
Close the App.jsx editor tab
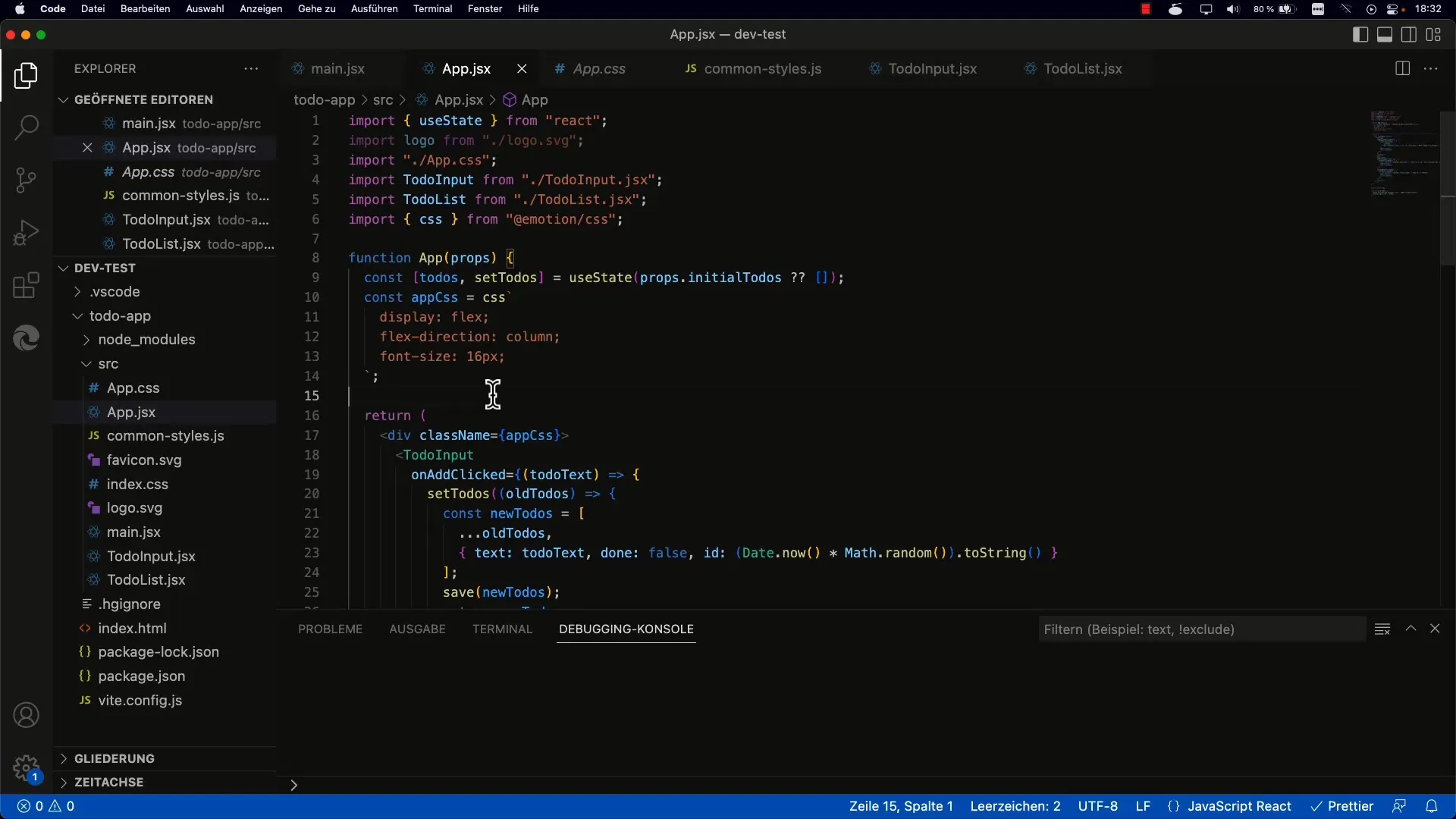522,69
